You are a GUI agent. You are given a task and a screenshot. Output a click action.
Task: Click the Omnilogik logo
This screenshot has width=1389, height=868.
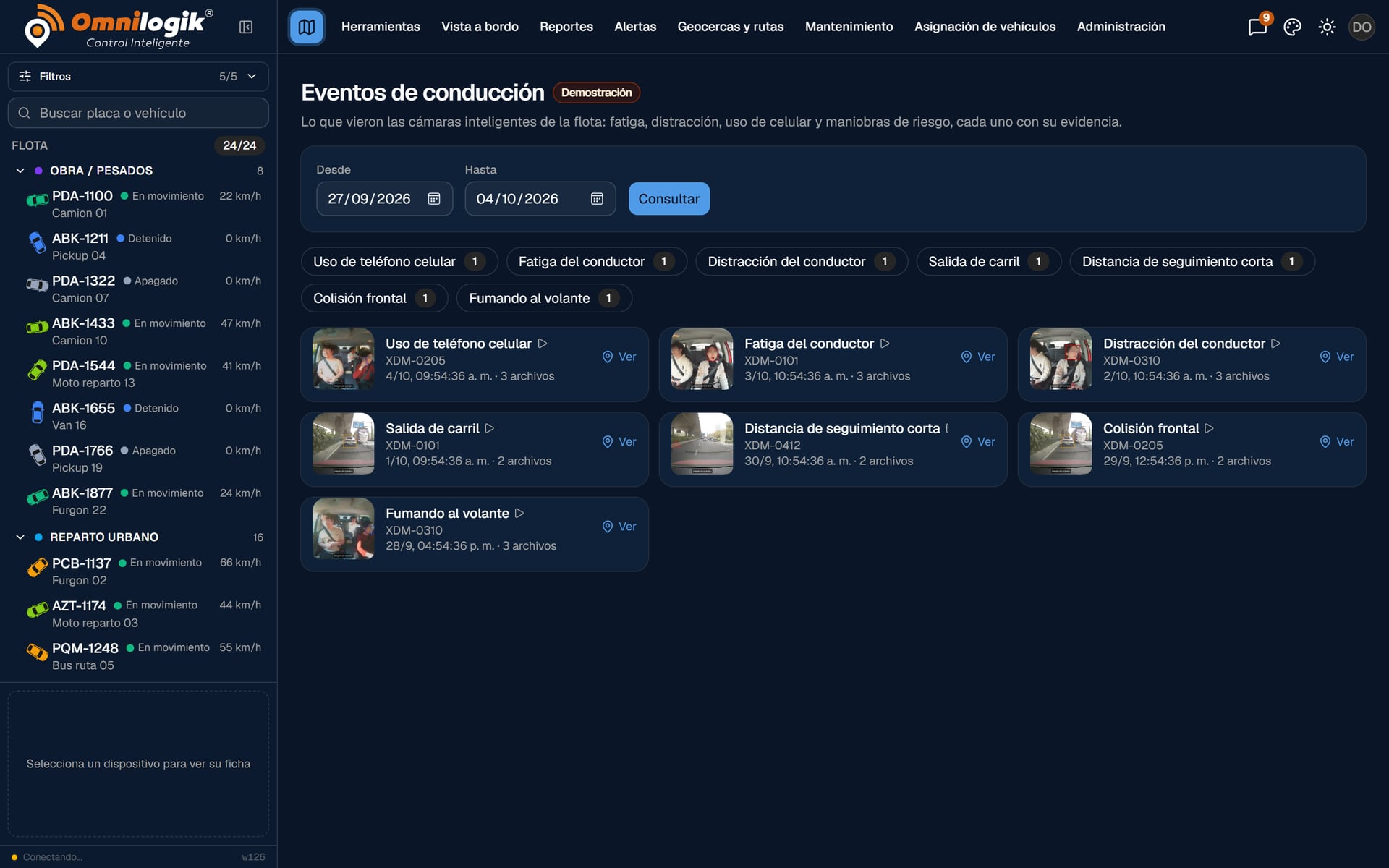[119, 27]
